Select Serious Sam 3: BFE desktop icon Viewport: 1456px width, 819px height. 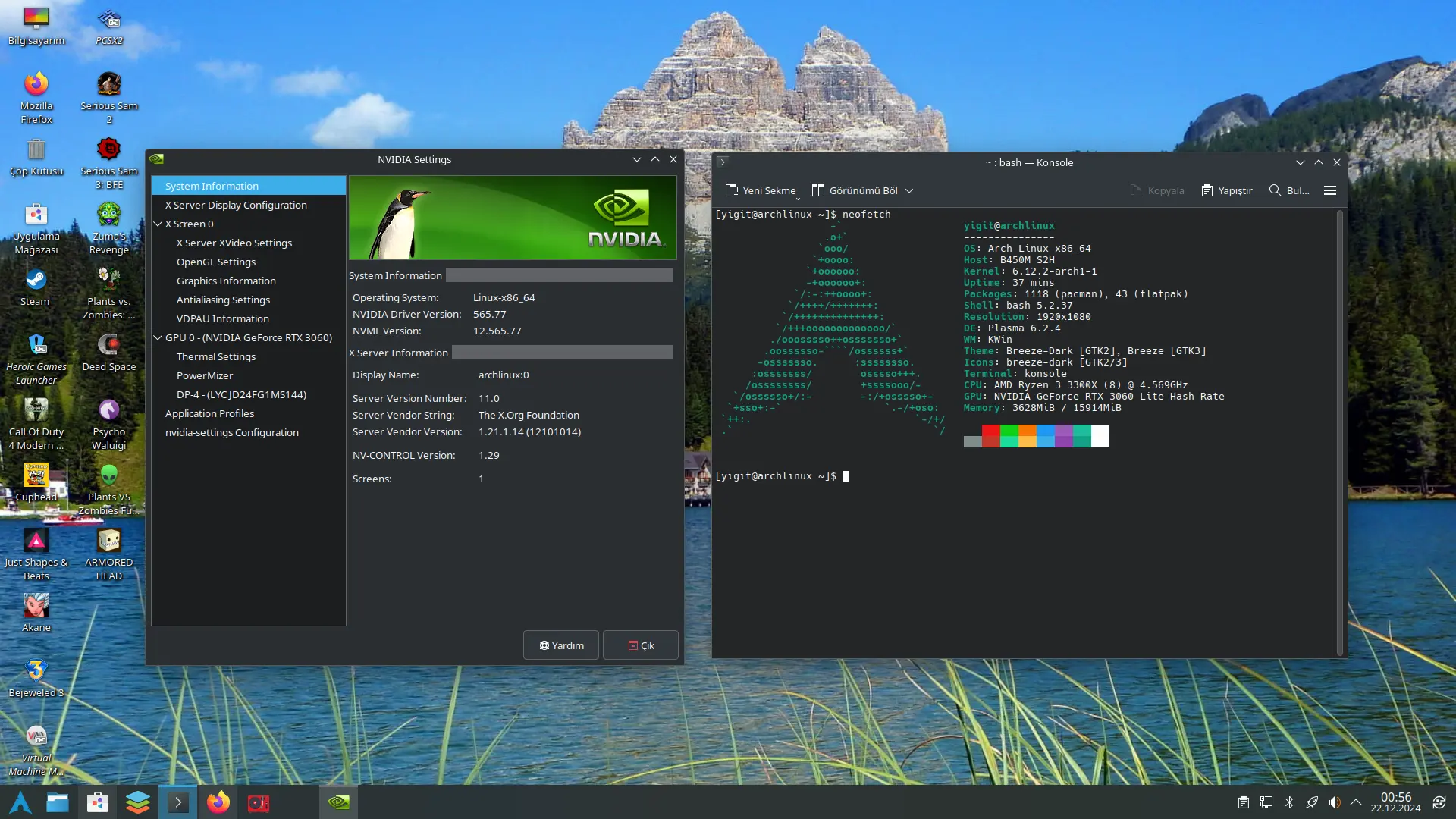coord(109,163)
